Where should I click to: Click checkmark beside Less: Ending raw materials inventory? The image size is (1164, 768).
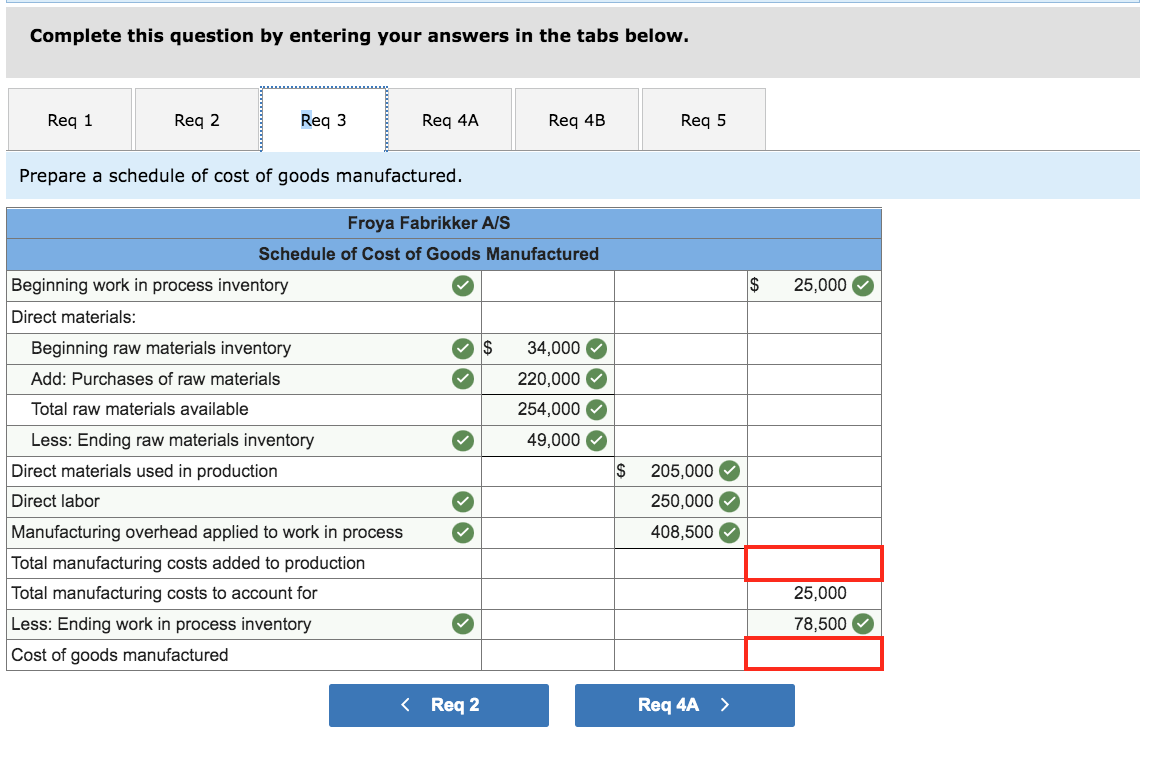pyautogui.click(x=462, y=440)
